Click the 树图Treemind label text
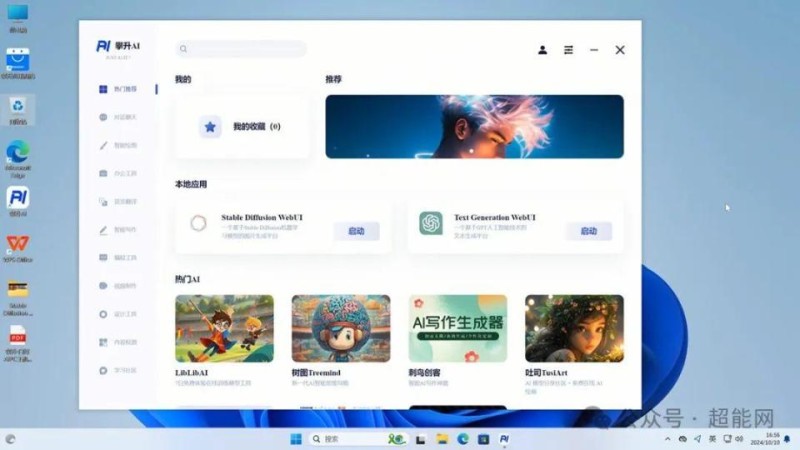Viewport: 800px width, 450px height. pyautogui.click(x=316, y=373)
